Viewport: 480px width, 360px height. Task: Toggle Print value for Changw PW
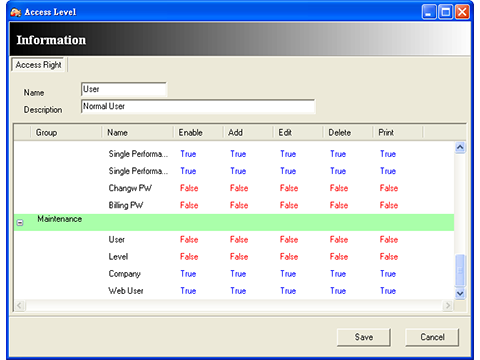point(389,188)
